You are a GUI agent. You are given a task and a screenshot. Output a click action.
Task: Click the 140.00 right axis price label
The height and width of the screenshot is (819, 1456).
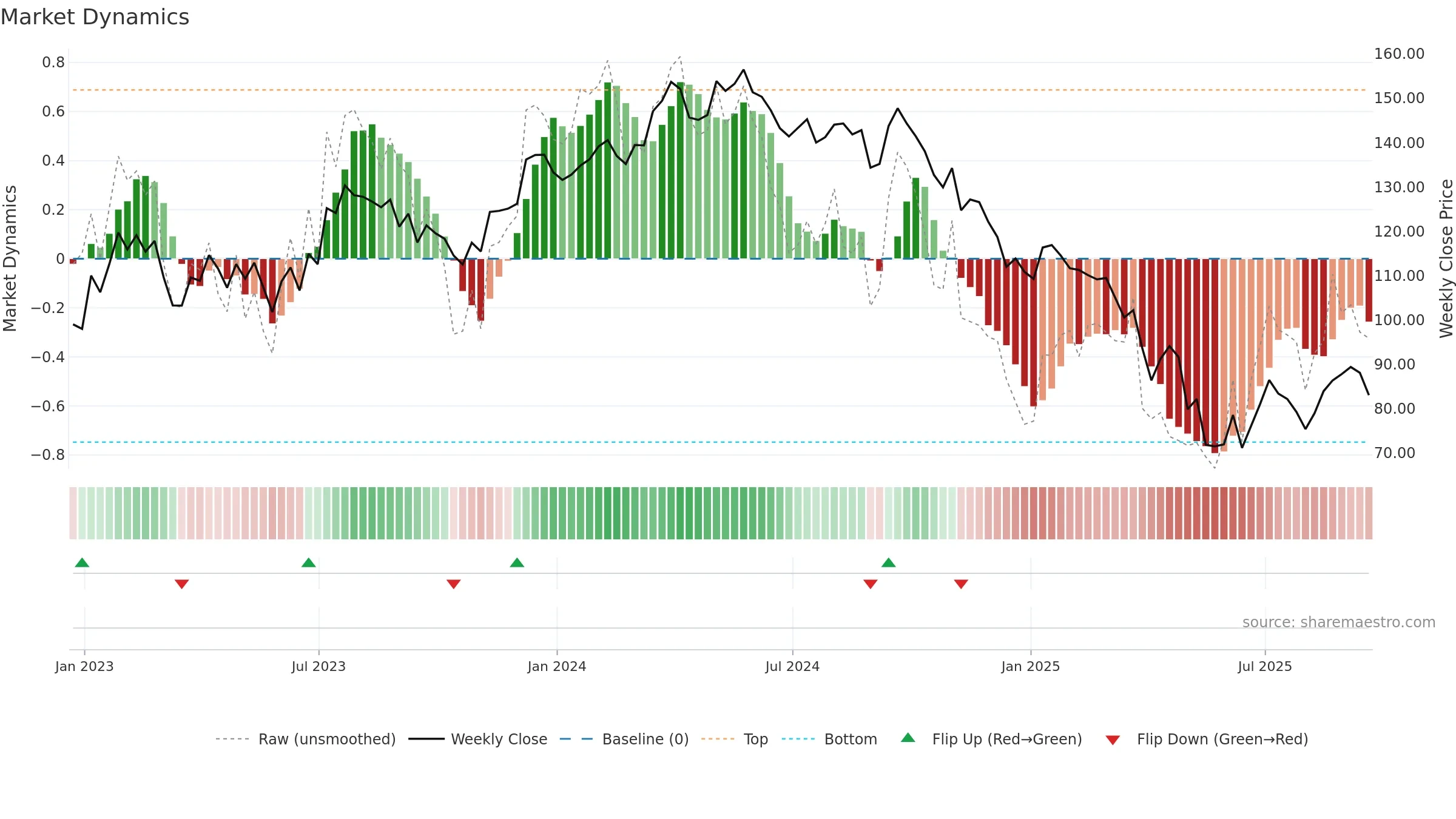pos(1399,143)
